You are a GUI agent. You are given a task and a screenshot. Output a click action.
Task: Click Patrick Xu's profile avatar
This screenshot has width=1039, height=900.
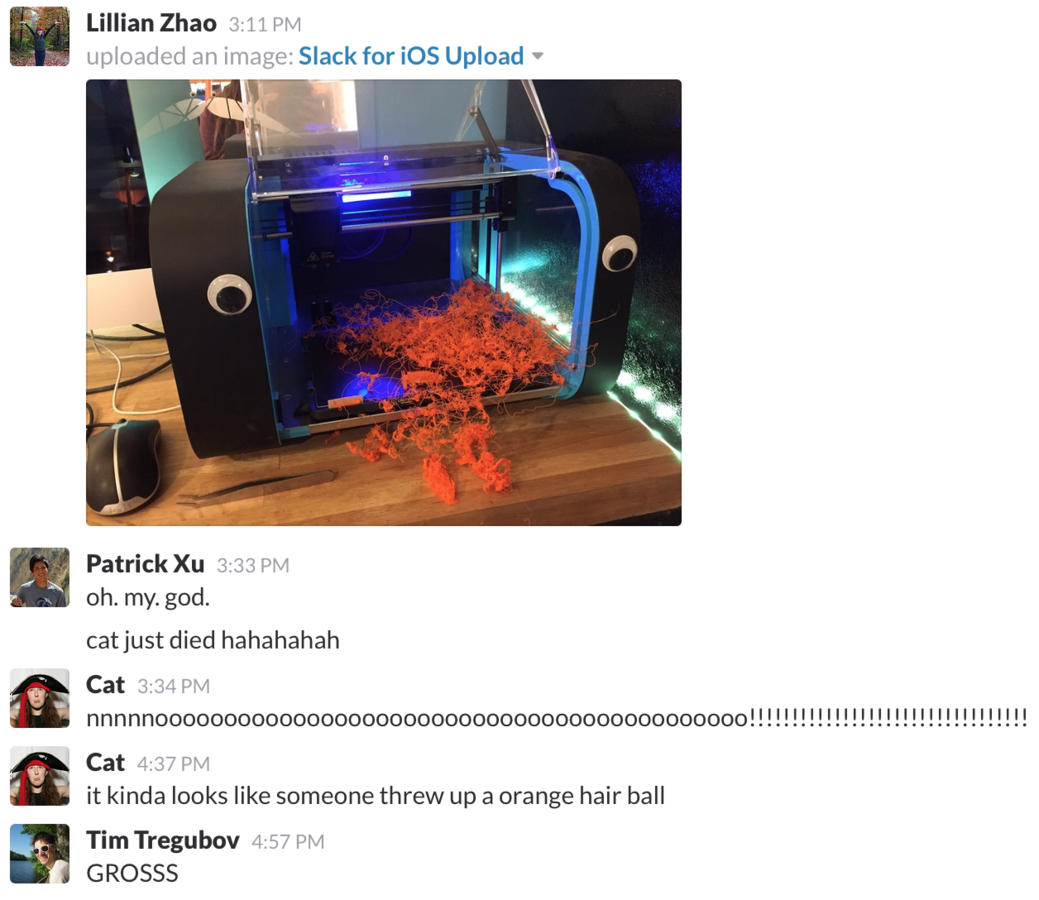pos(40,577)
